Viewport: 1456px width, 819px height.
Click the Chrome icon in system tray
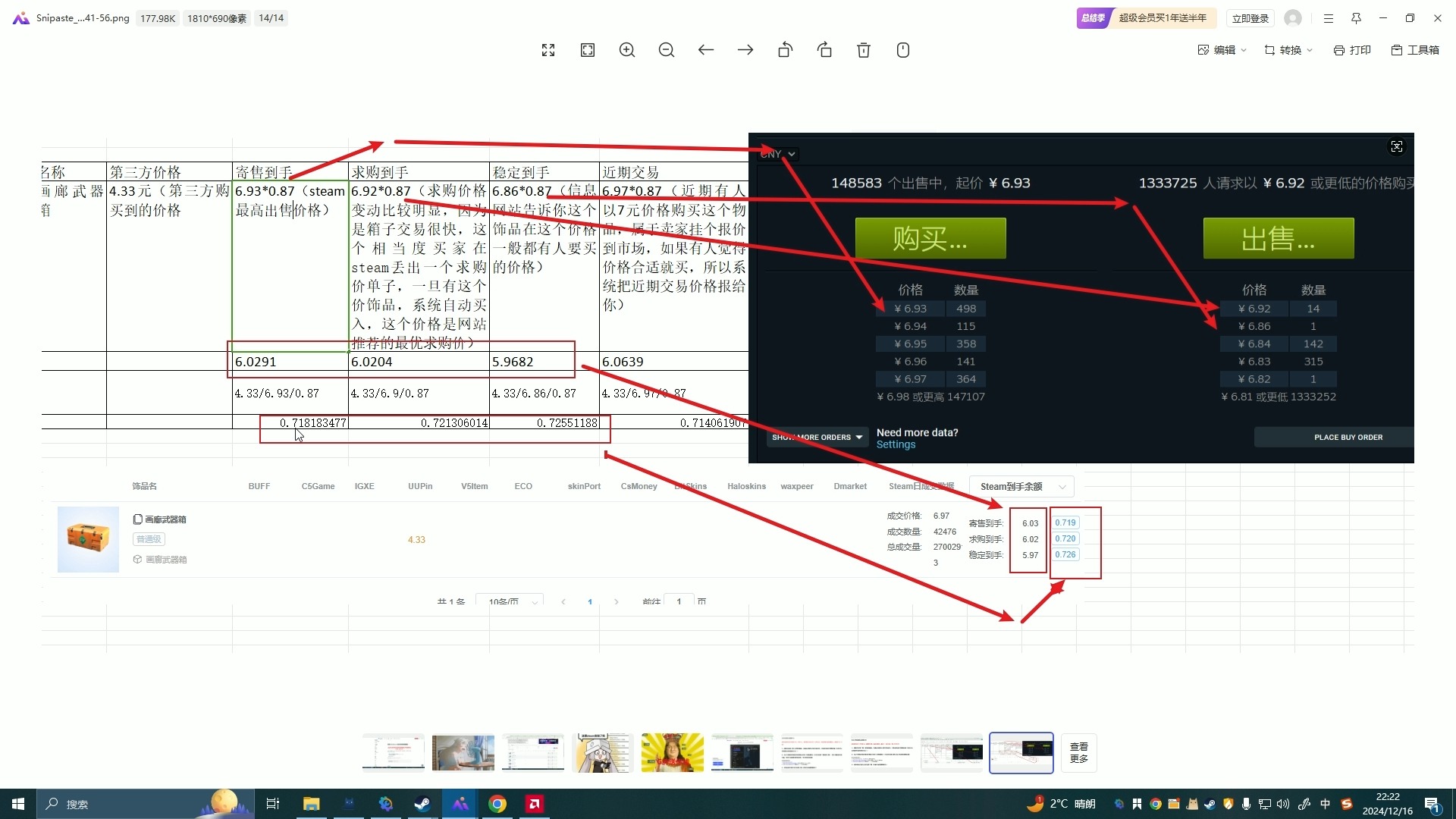(x=1155, y=804)
